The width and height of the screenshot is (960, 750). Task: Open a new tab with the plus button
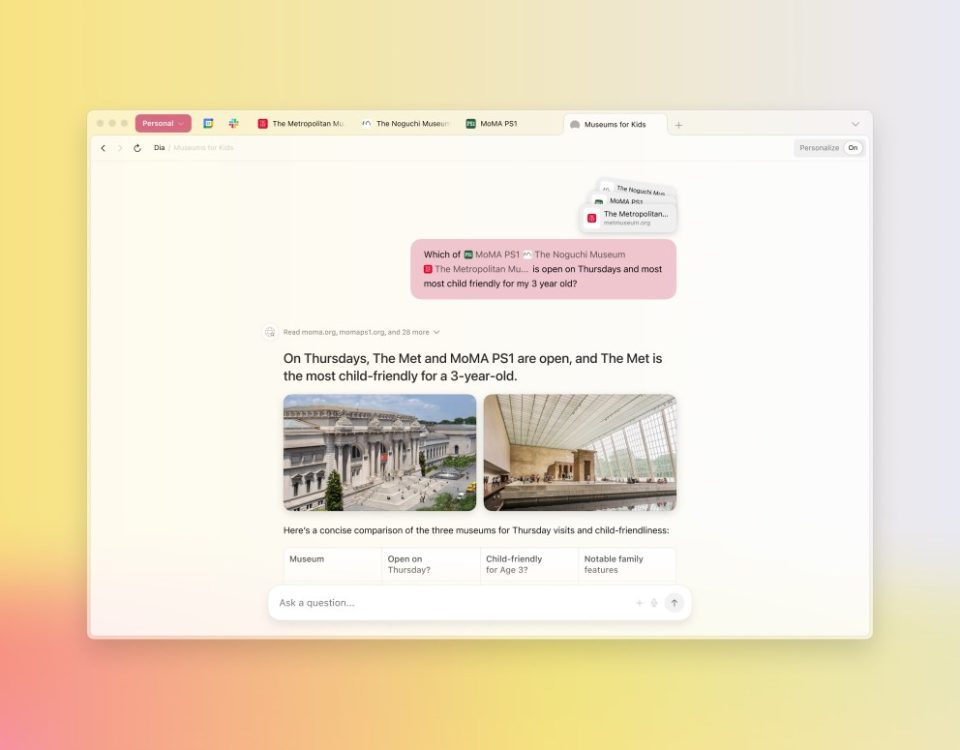tap(679, 124)
